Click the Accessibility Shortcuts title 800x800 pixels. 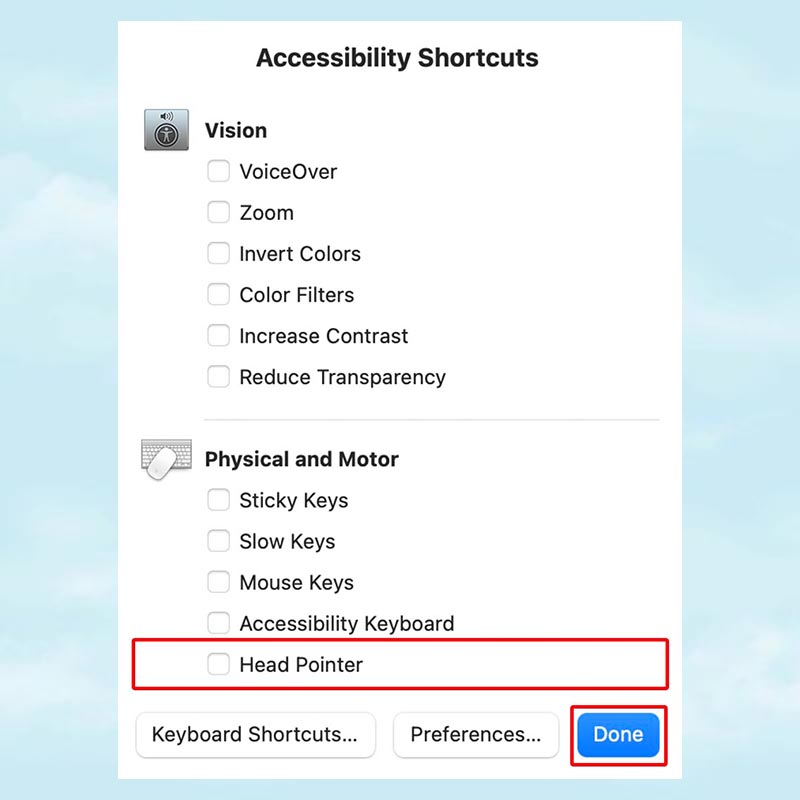(x=397, y=58)
